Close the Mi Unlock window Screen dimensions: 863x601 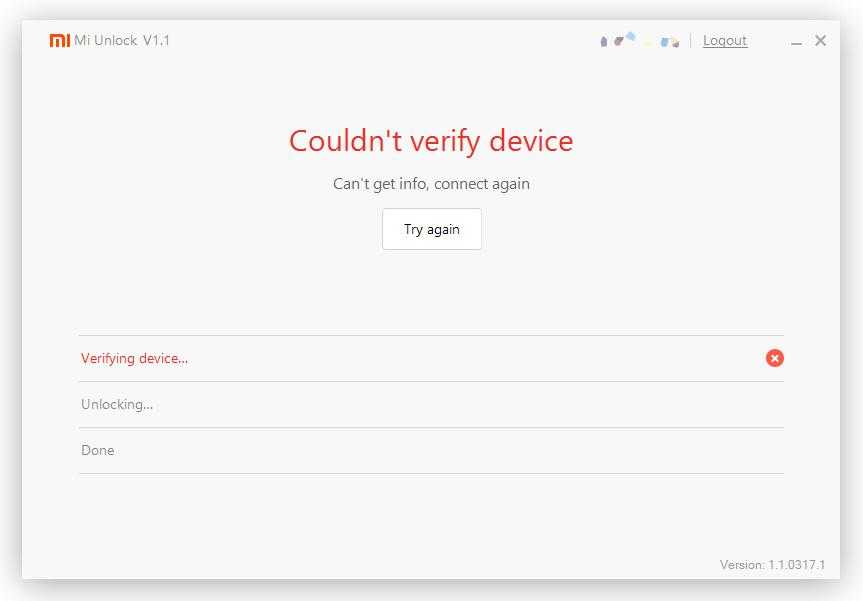tap(820, 41)
